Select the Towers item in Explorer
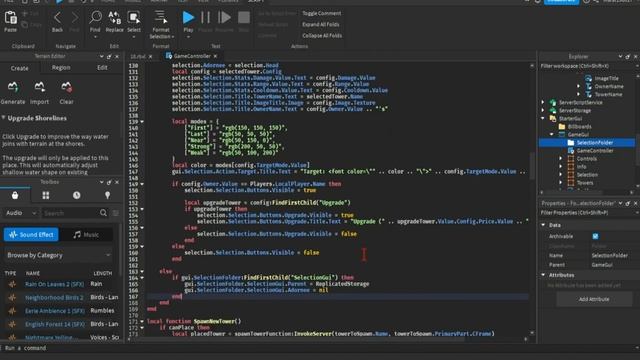Image resolution: width=640 pixels, height=360 pixels. coord(585,182)
